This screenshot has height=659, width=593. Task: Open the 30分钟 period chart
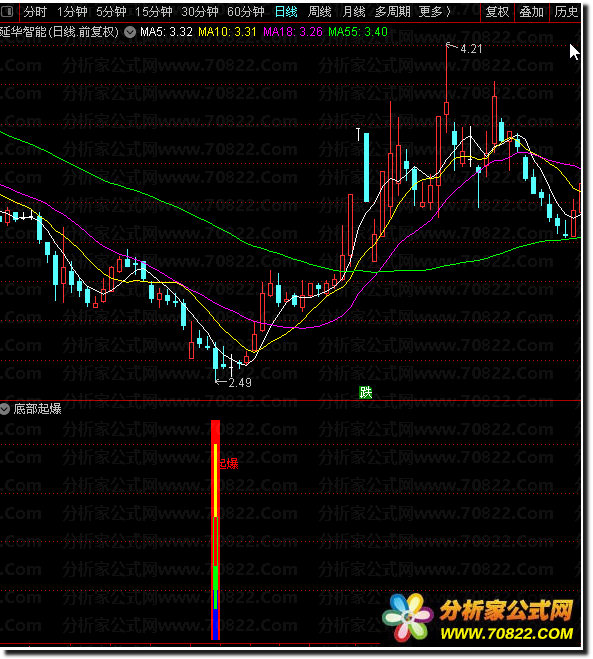click(x=200, y=12)
